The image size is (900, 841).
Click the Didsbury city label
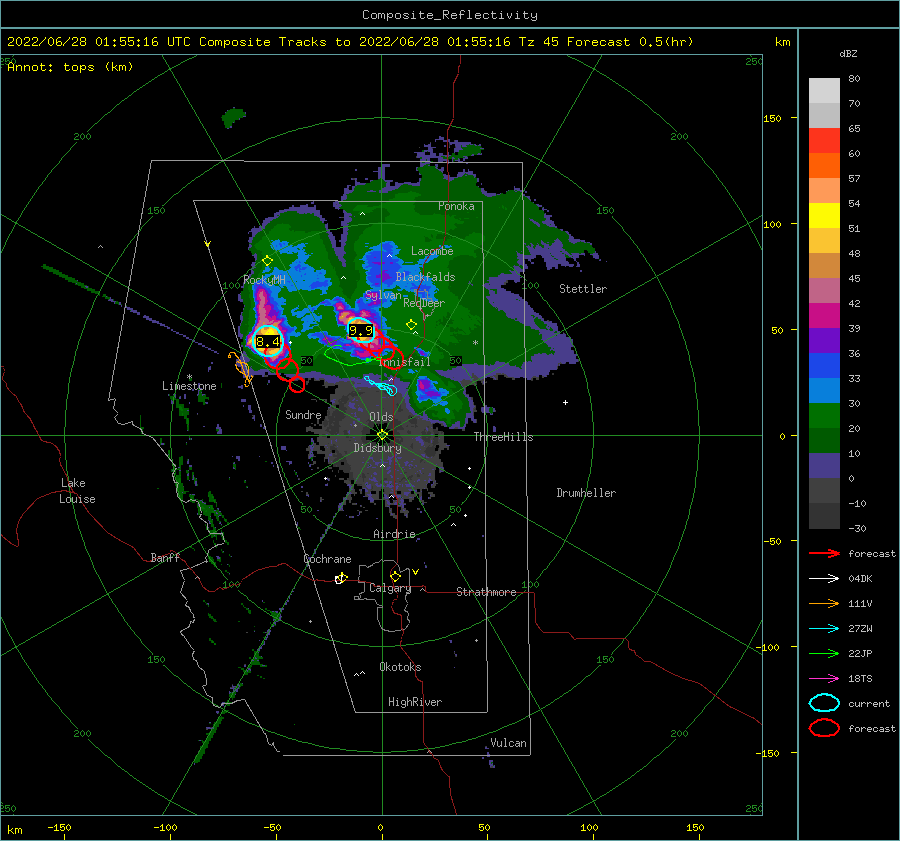[x=377, y=448]
